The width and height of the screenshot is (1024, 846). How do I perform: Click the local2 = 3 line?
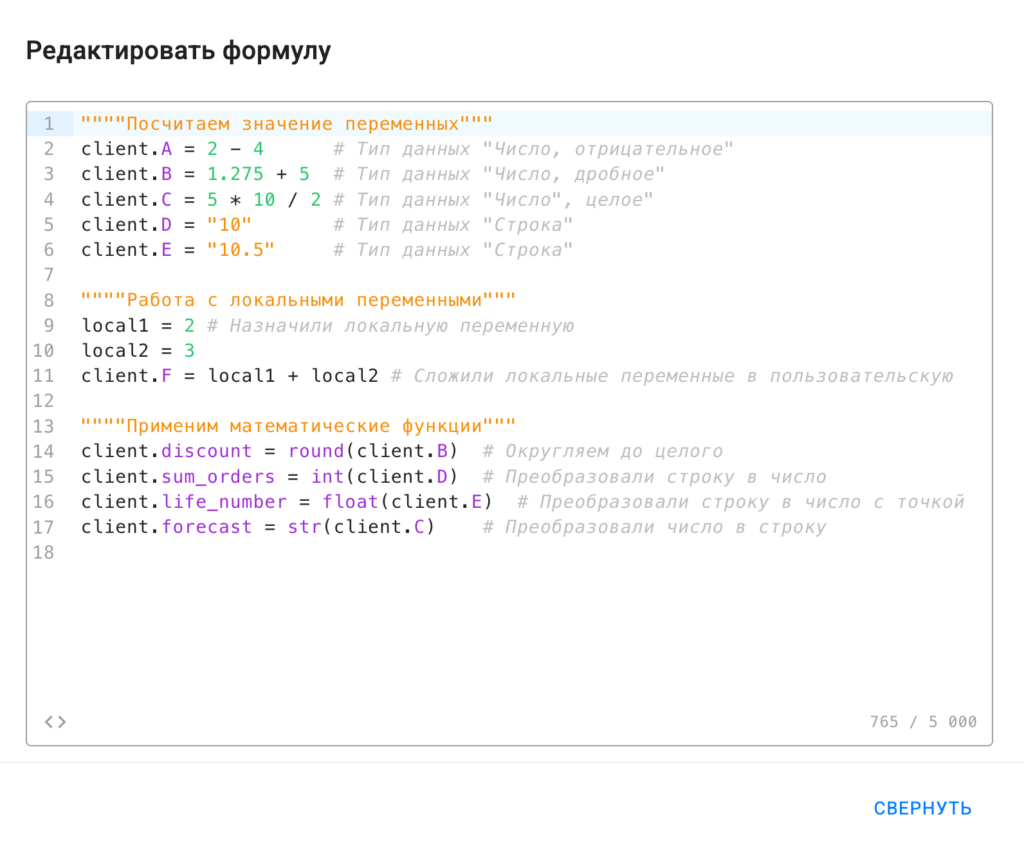pyautogui.click(x=137, y=350)
